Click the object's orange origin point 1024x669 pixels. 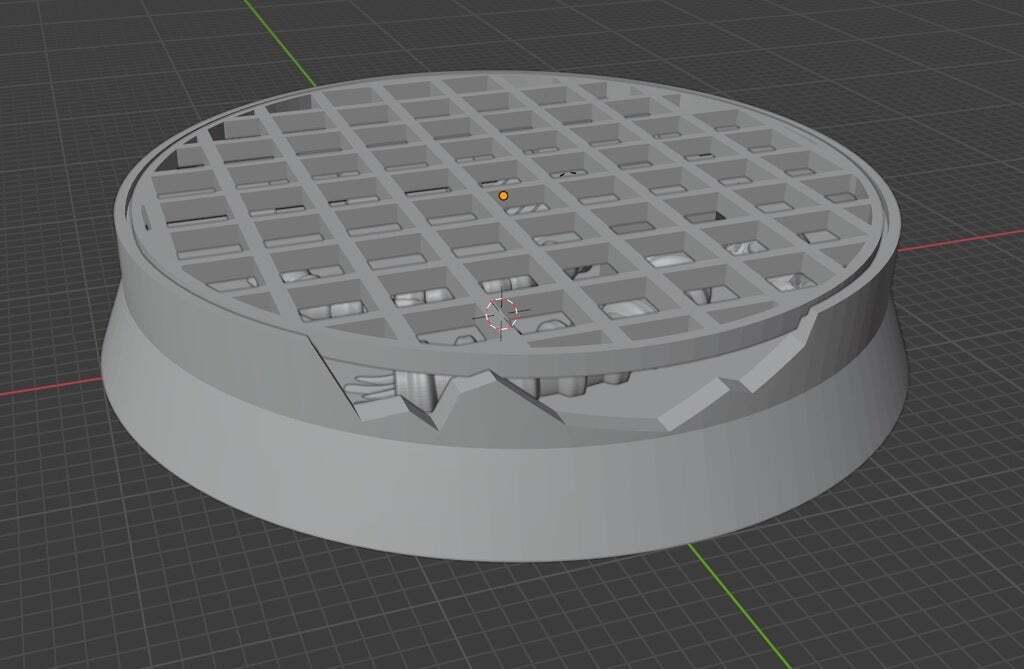tap(503, 196)
